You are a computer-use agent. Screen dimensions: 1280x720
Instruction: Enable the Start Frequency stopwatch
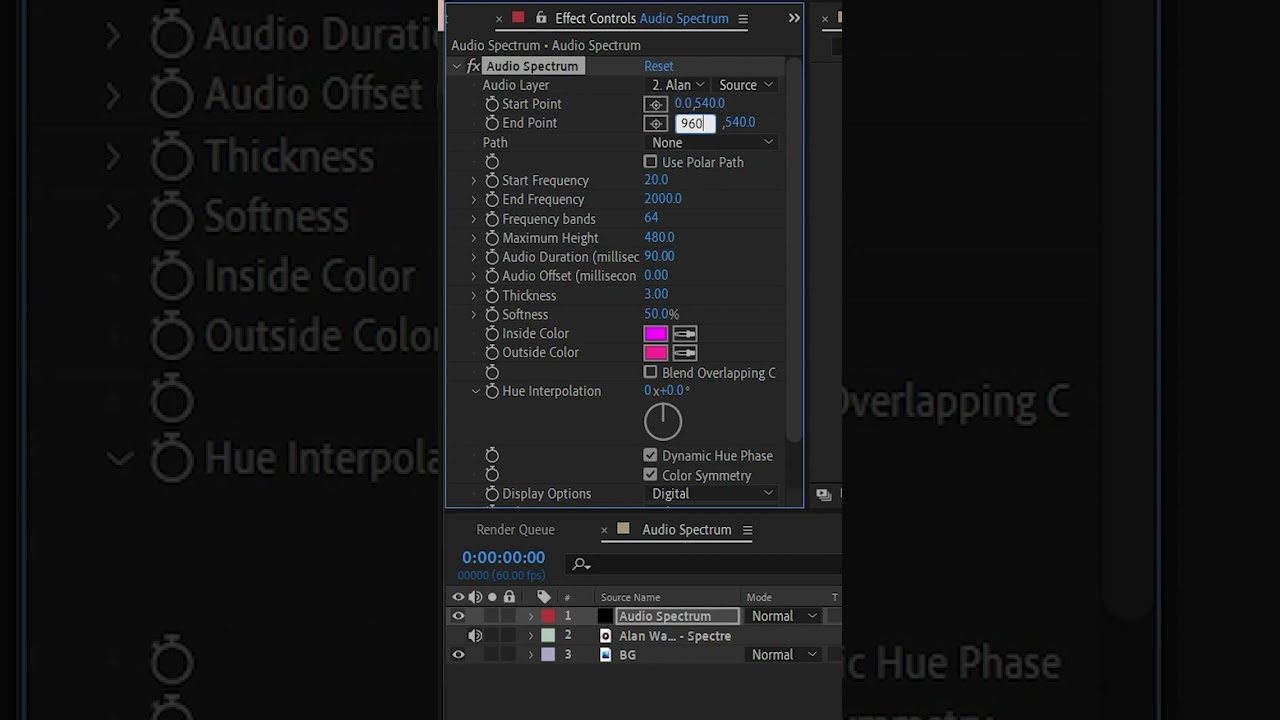click(492, 181)
